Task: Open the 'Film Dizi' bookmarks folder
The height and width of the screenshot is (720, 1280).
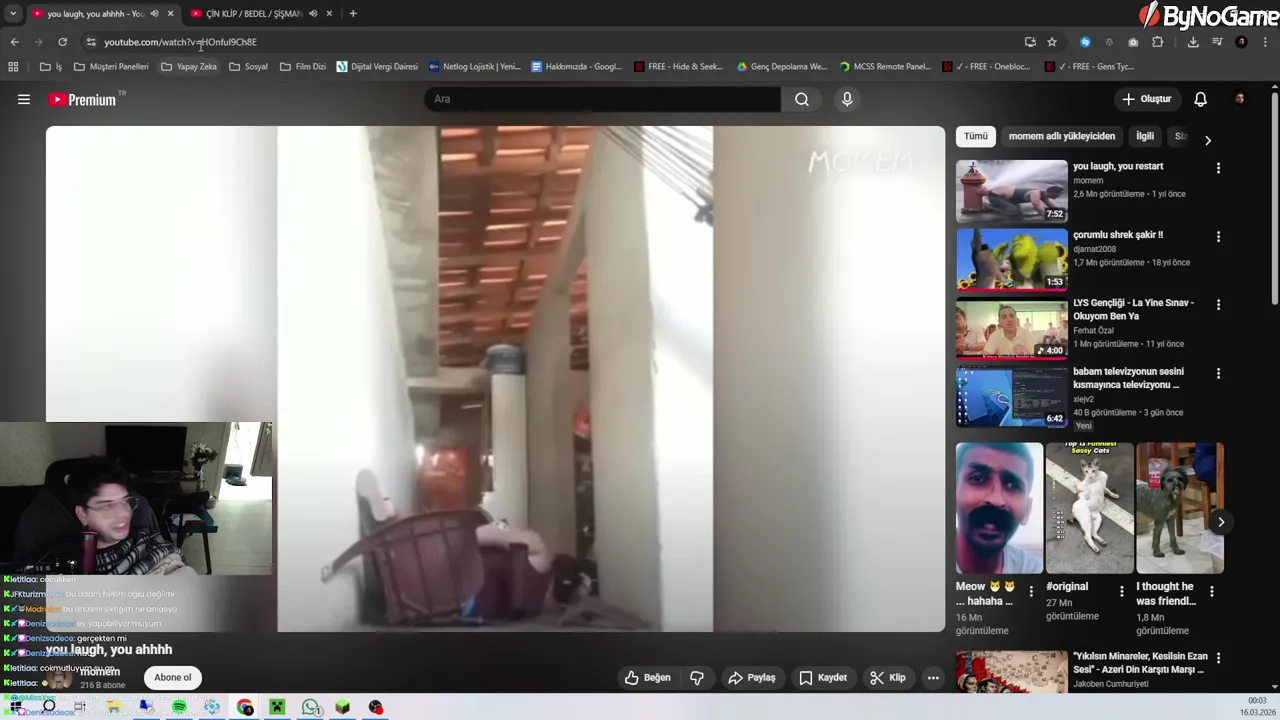Action: point(303,67)
